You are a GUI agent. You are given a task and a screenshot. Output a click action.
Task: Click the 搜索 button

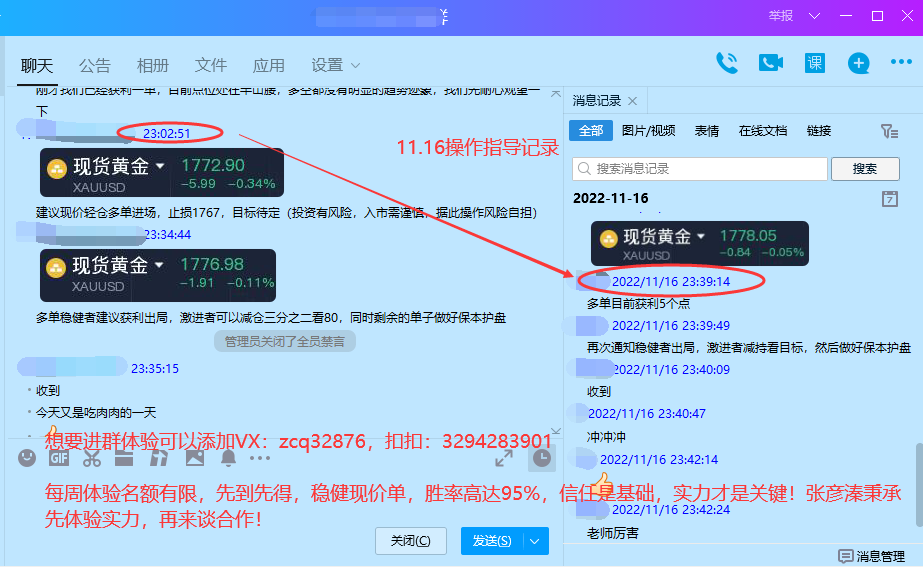[x=865, y=169]
